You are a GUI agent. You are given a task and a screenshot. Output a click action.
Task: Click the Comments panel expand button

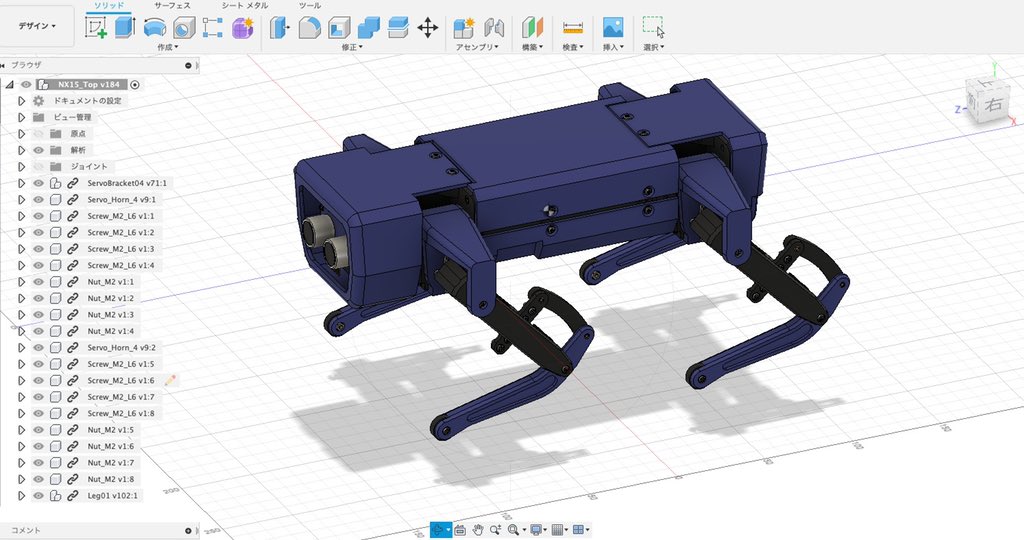(x=188, y=531)
